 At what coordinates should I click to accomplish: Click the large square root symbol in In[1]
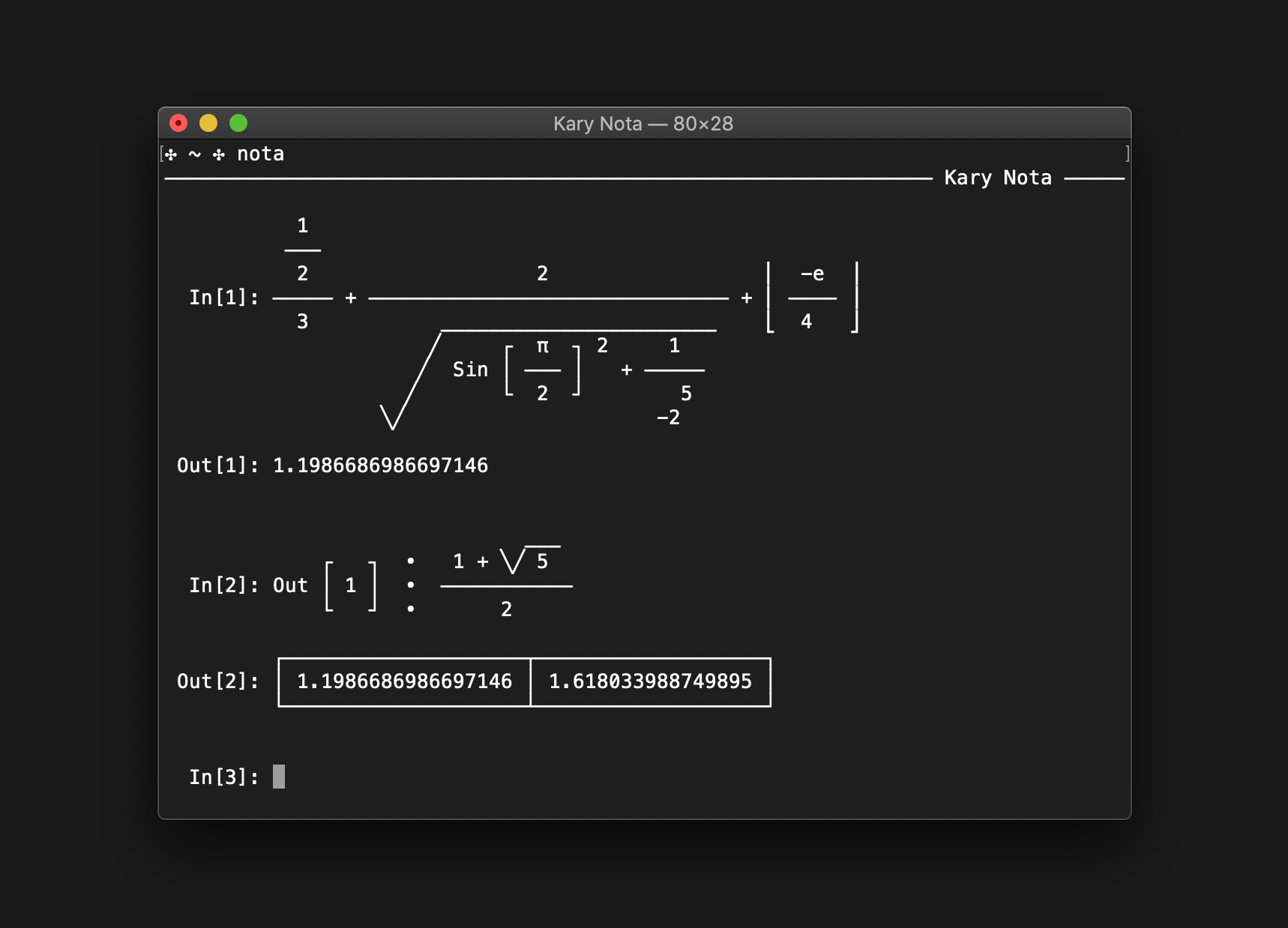[x=410, y=382]
